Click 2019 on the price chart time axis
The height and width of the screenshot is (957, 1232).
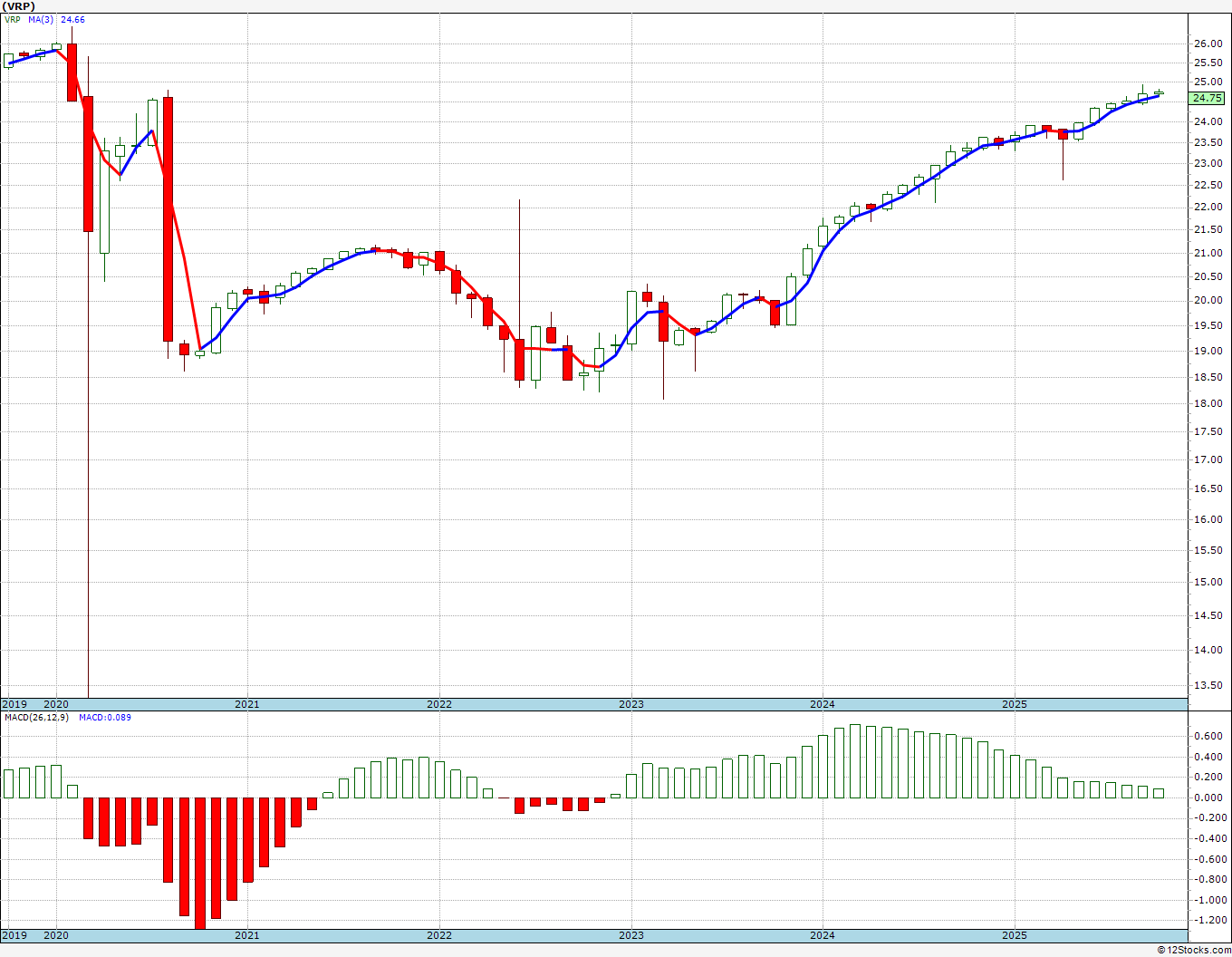14,704
